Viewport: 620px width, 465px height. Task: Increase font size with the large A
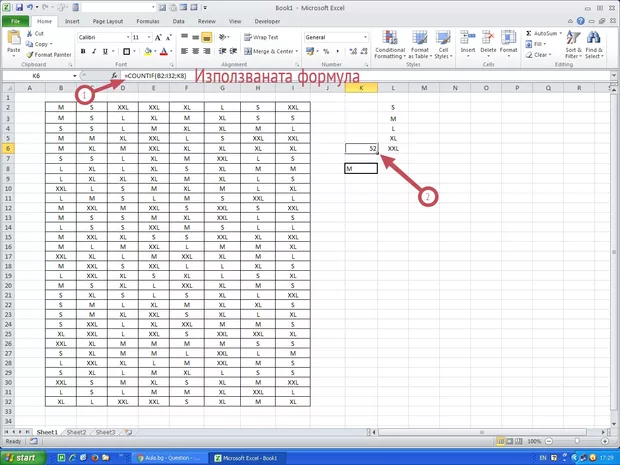158,38
